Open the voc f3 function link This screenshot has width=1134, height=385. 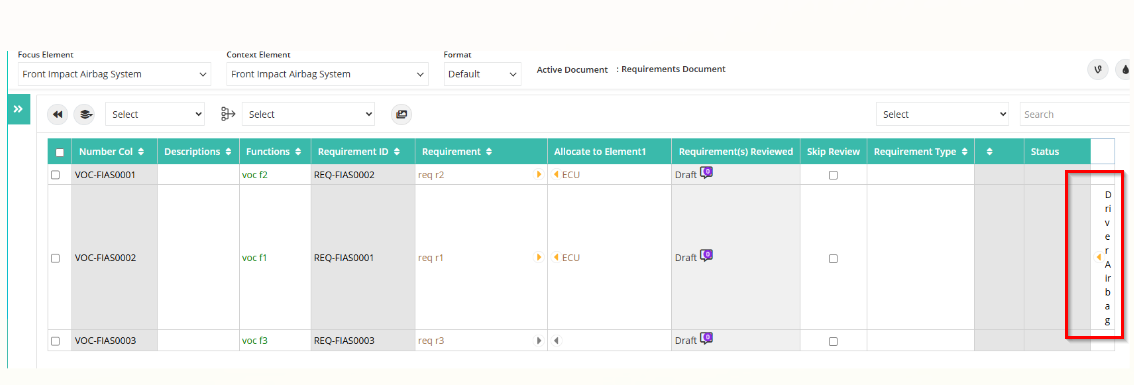point(255,340)
